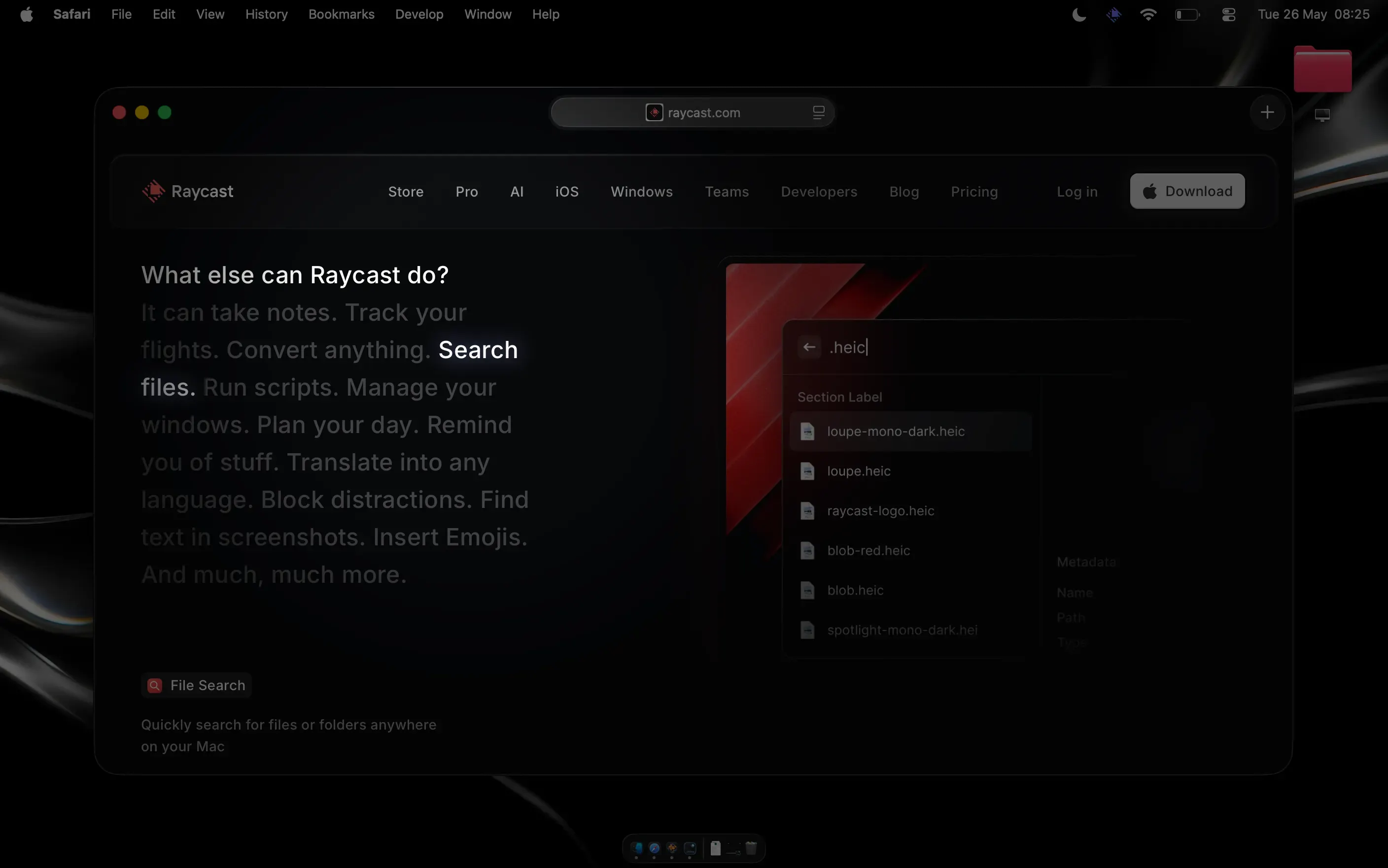Open Finder from the Dock
This screenshot has width=1388, height=868.
[636, 848]
